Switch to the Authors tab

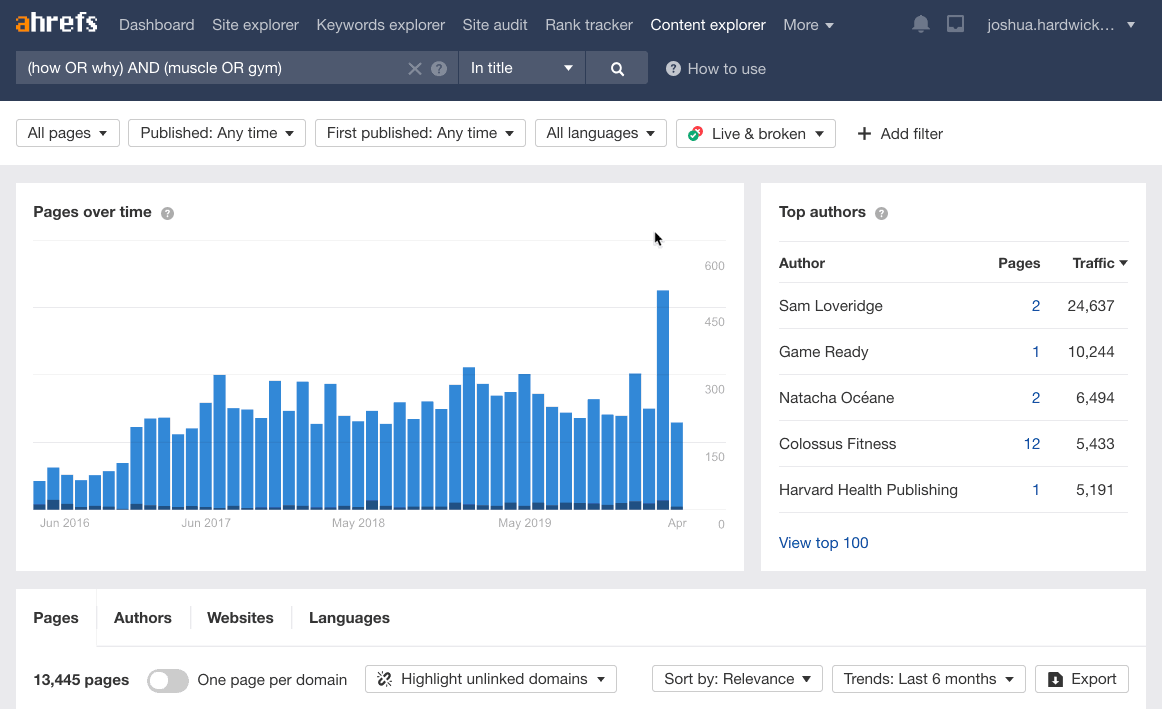pos(142,618)
